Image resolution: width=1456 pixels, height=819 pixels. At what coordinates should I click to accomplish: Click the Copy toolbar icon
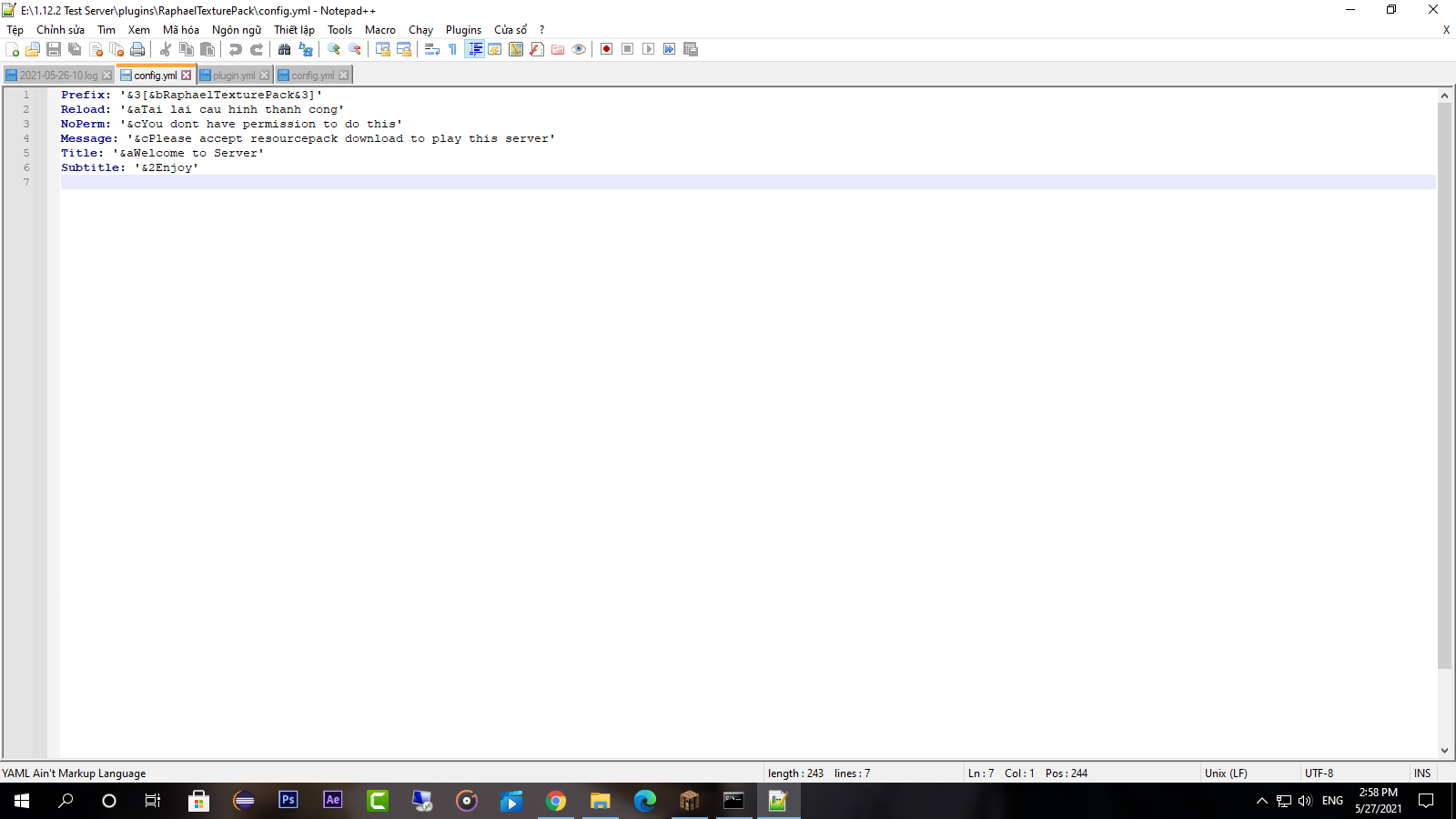187,49
